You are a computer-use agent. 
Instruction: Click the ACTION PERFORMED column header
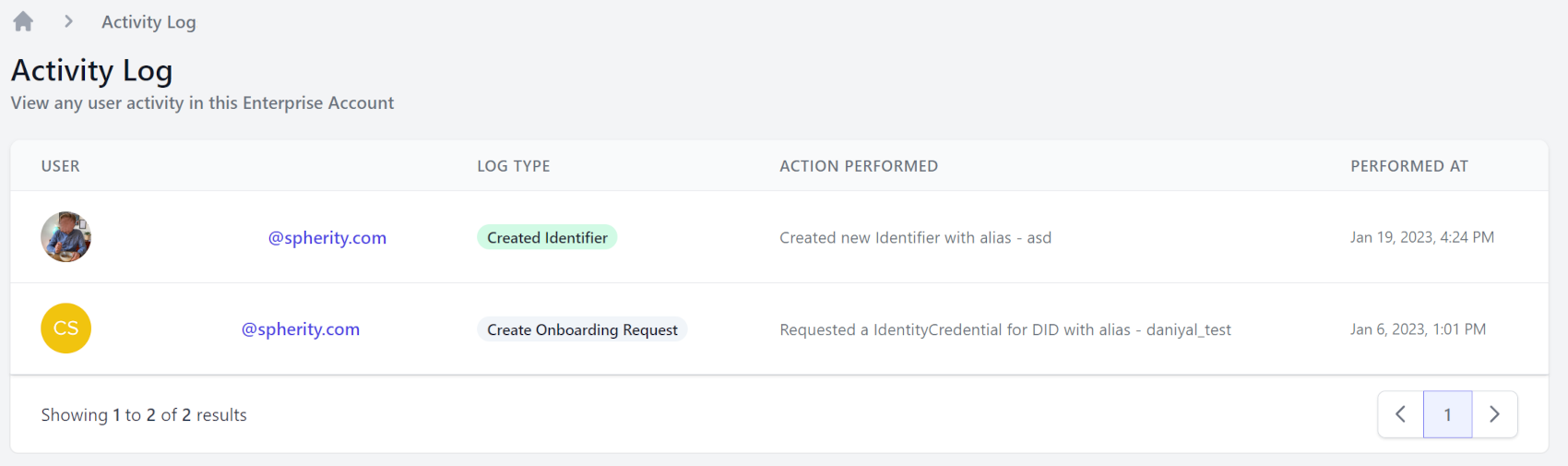858,166
